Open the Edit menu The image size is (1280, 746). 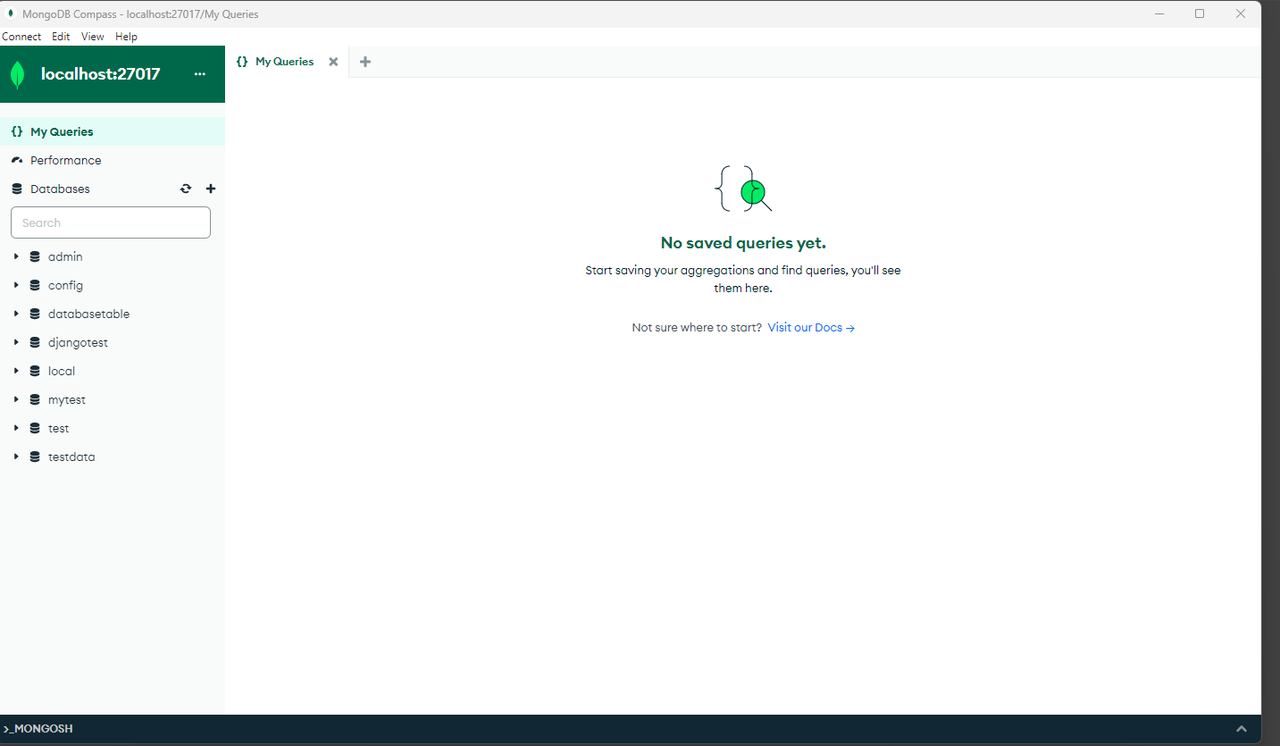(61, 36)
